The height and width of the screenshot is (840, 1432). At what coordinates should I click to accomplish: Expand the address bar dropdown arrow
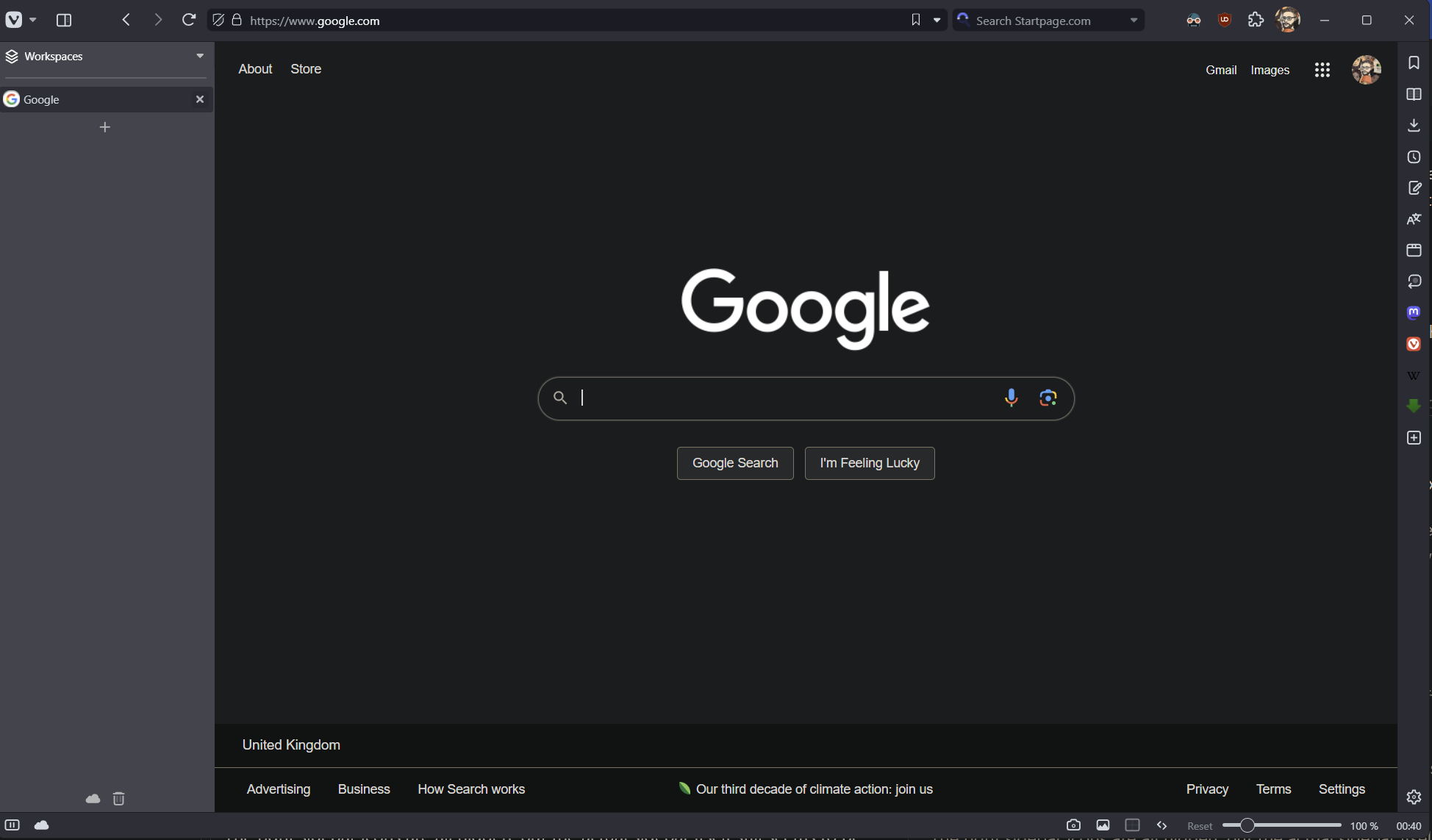[x=937, y=20]
